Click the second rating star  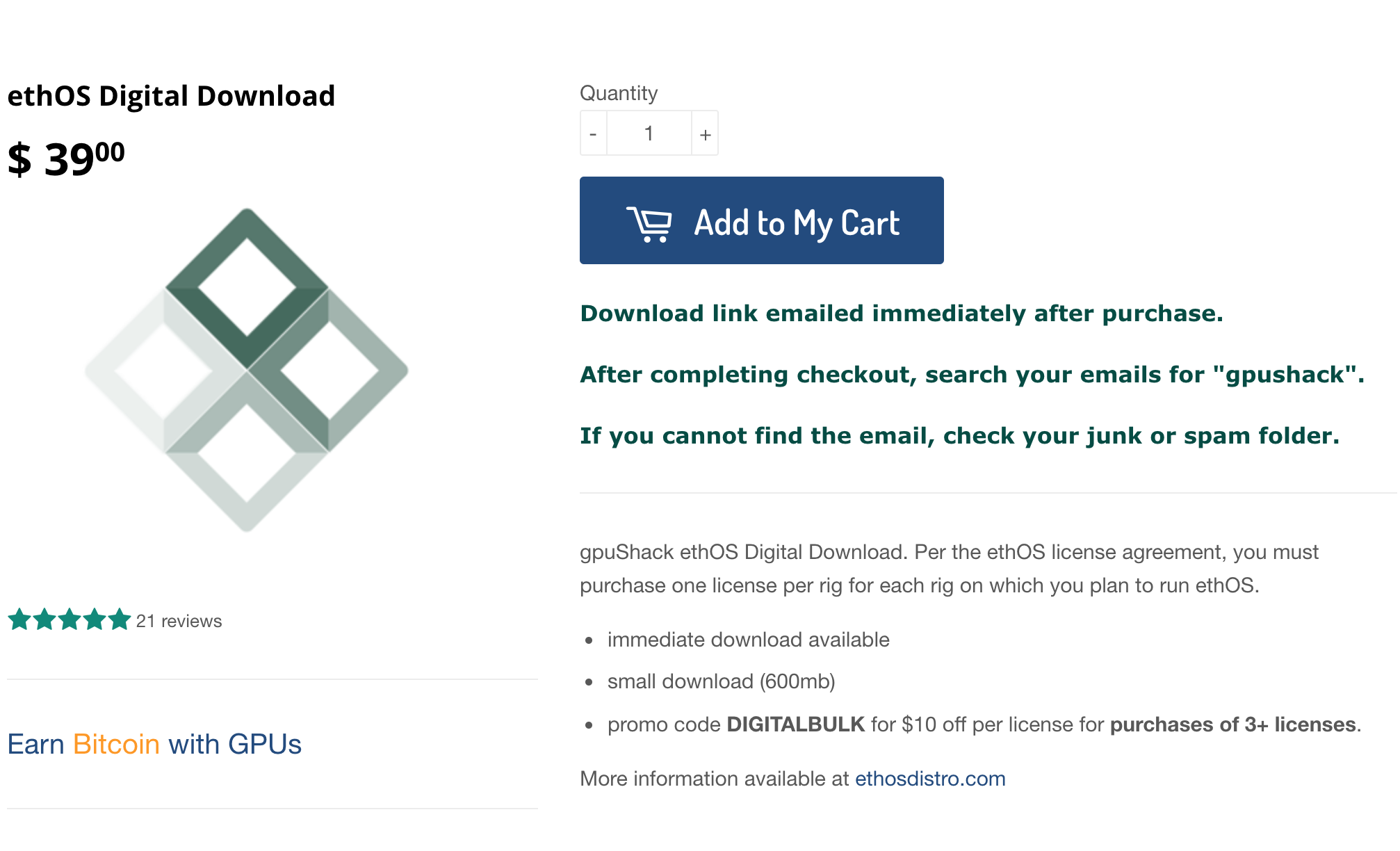pos(44,619)
